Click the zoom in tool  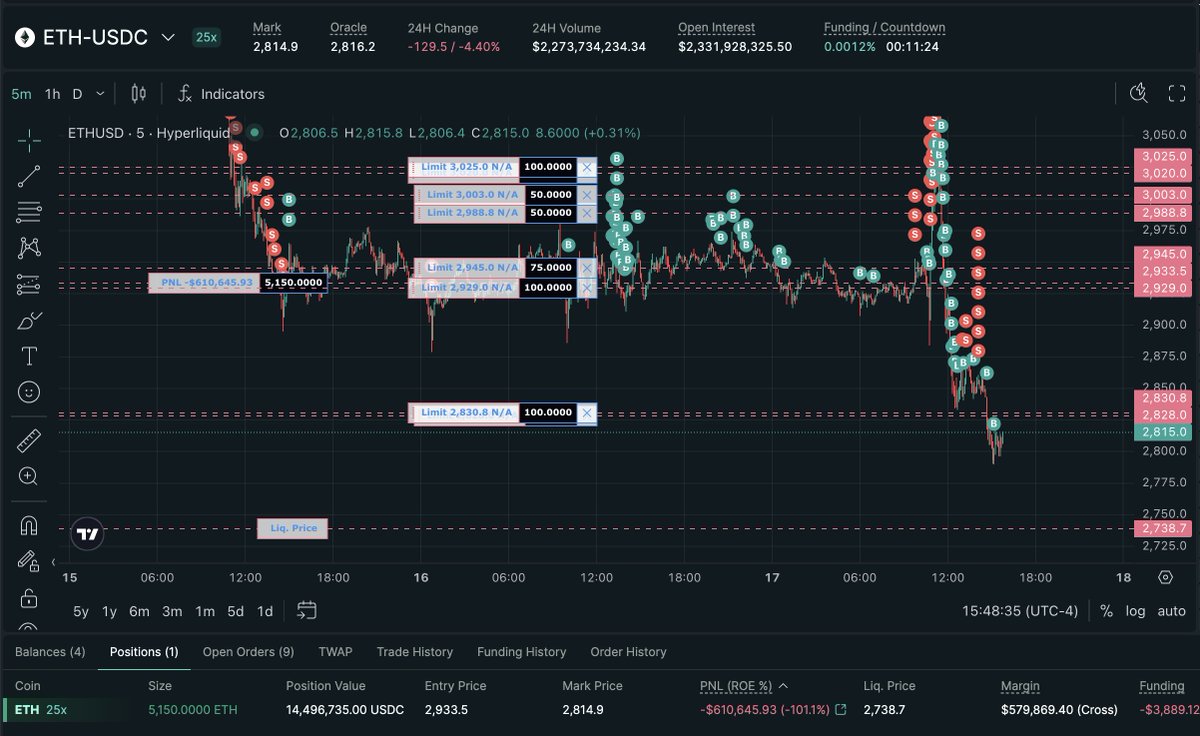(29, 476)
